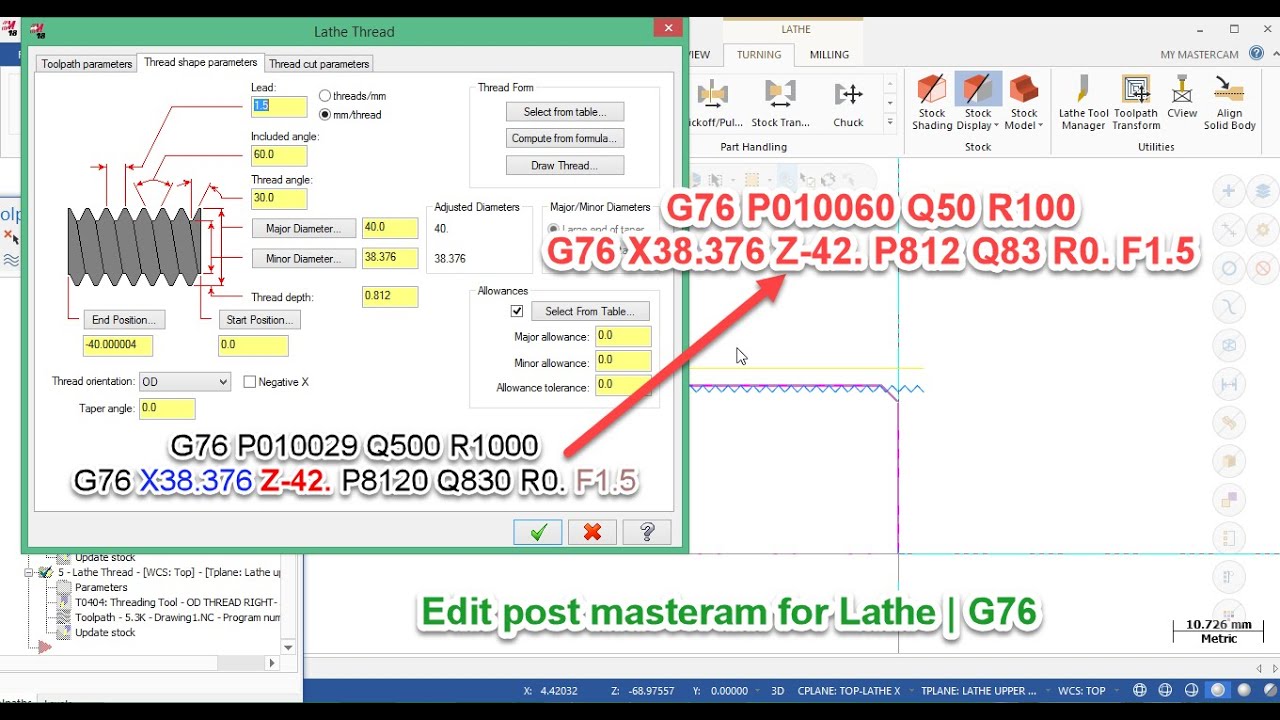The image size is (1280, 720).
Task: Click the Compute from formula... button
Action: [565, 138]
